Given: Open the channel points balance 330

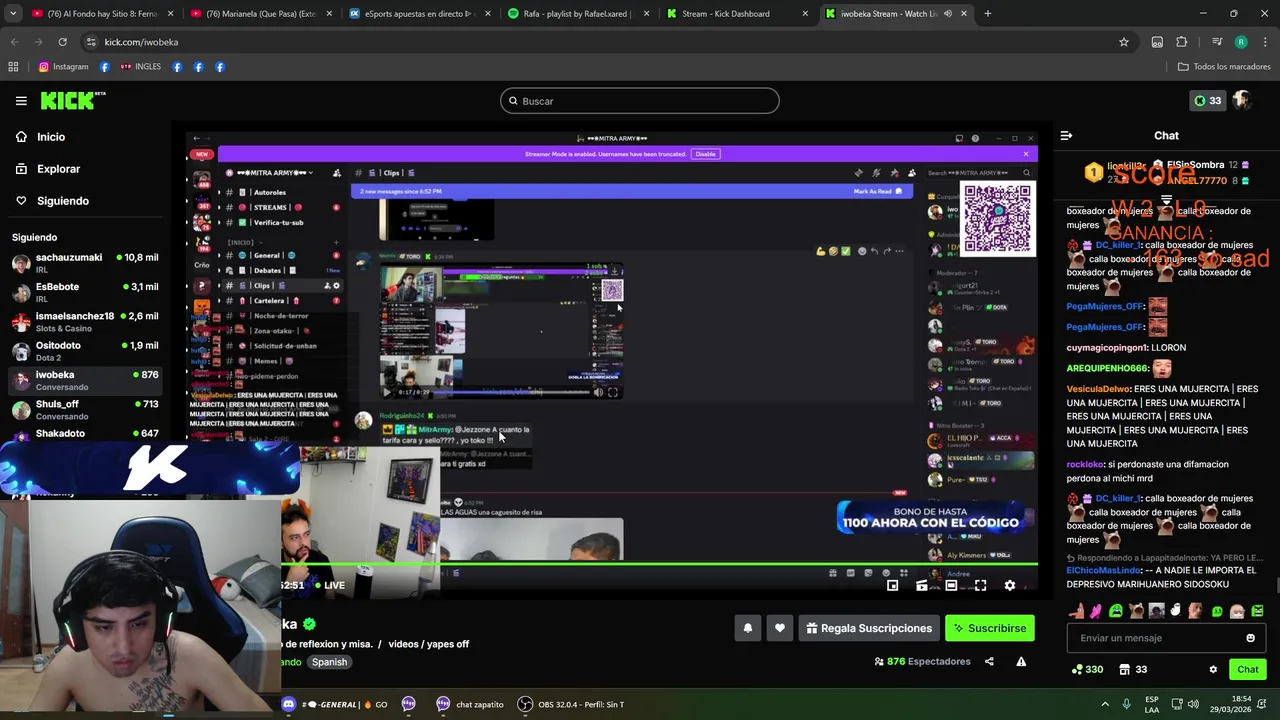Looking at the screenshot, I should click(x=1086, y=669).
